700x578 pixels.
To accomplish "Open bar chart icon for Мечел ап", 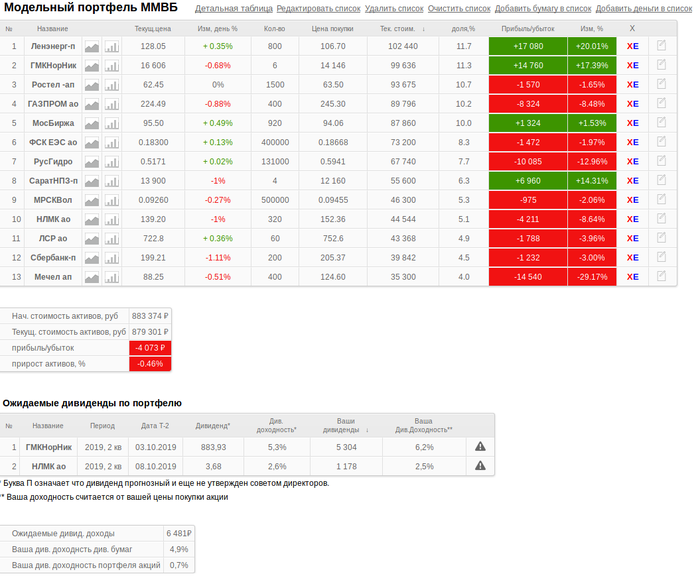I will pos(112,277).
